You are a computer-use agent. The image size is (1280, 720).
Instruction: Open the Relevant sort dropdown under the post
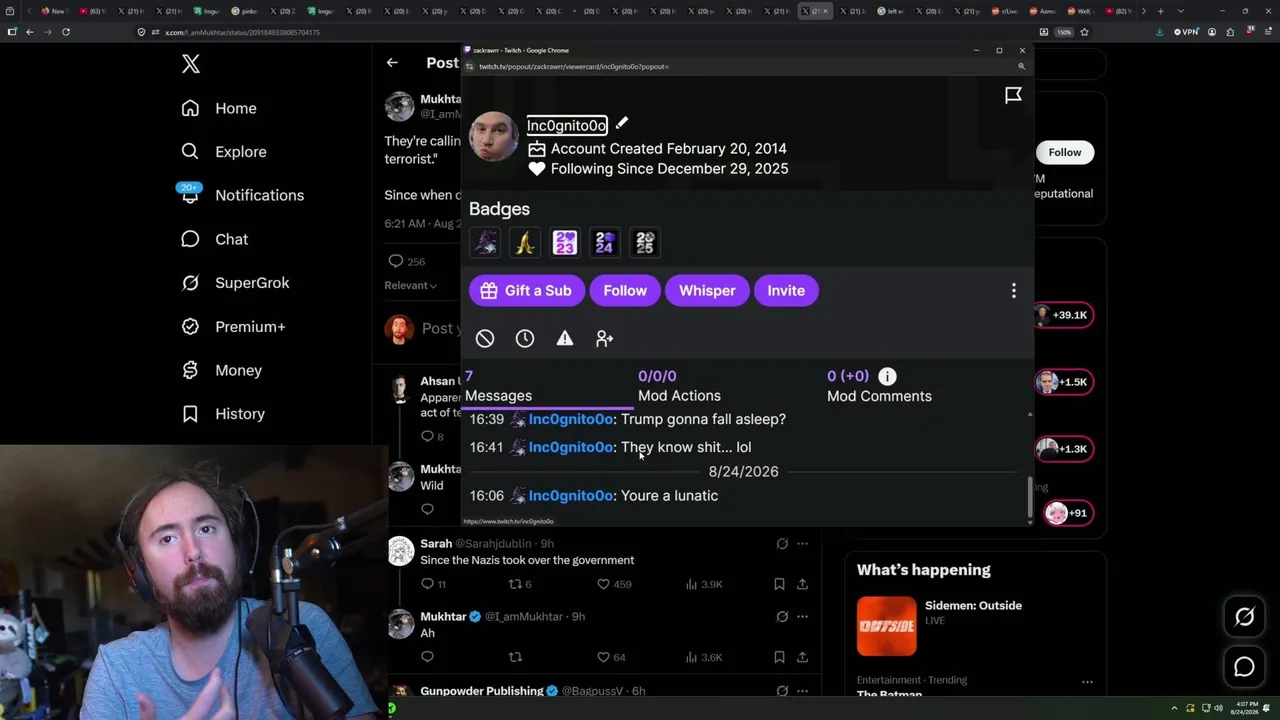click(x=411, y=286)
